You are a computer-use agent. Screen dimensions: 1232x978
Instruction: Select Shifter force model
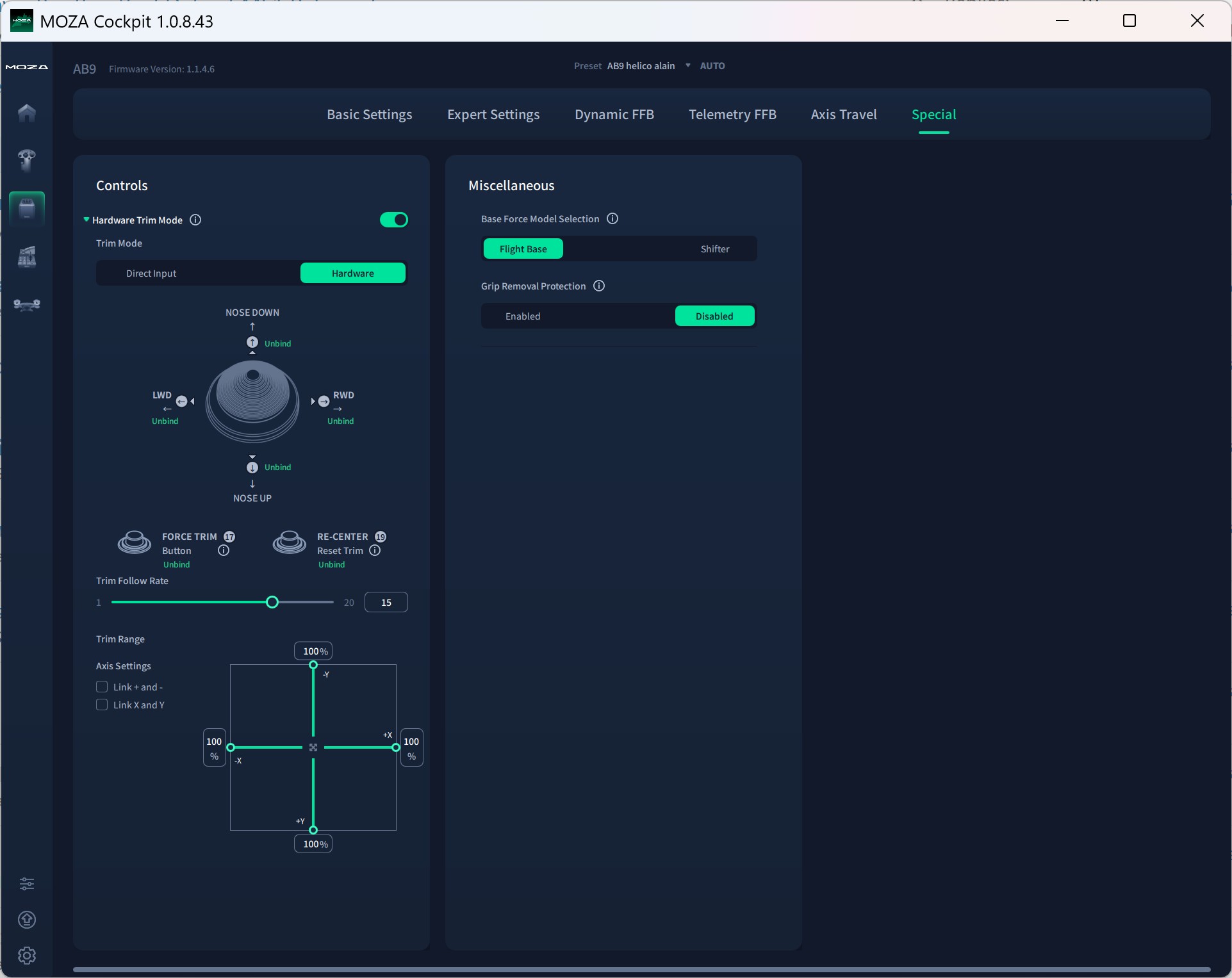coord(715,249)
